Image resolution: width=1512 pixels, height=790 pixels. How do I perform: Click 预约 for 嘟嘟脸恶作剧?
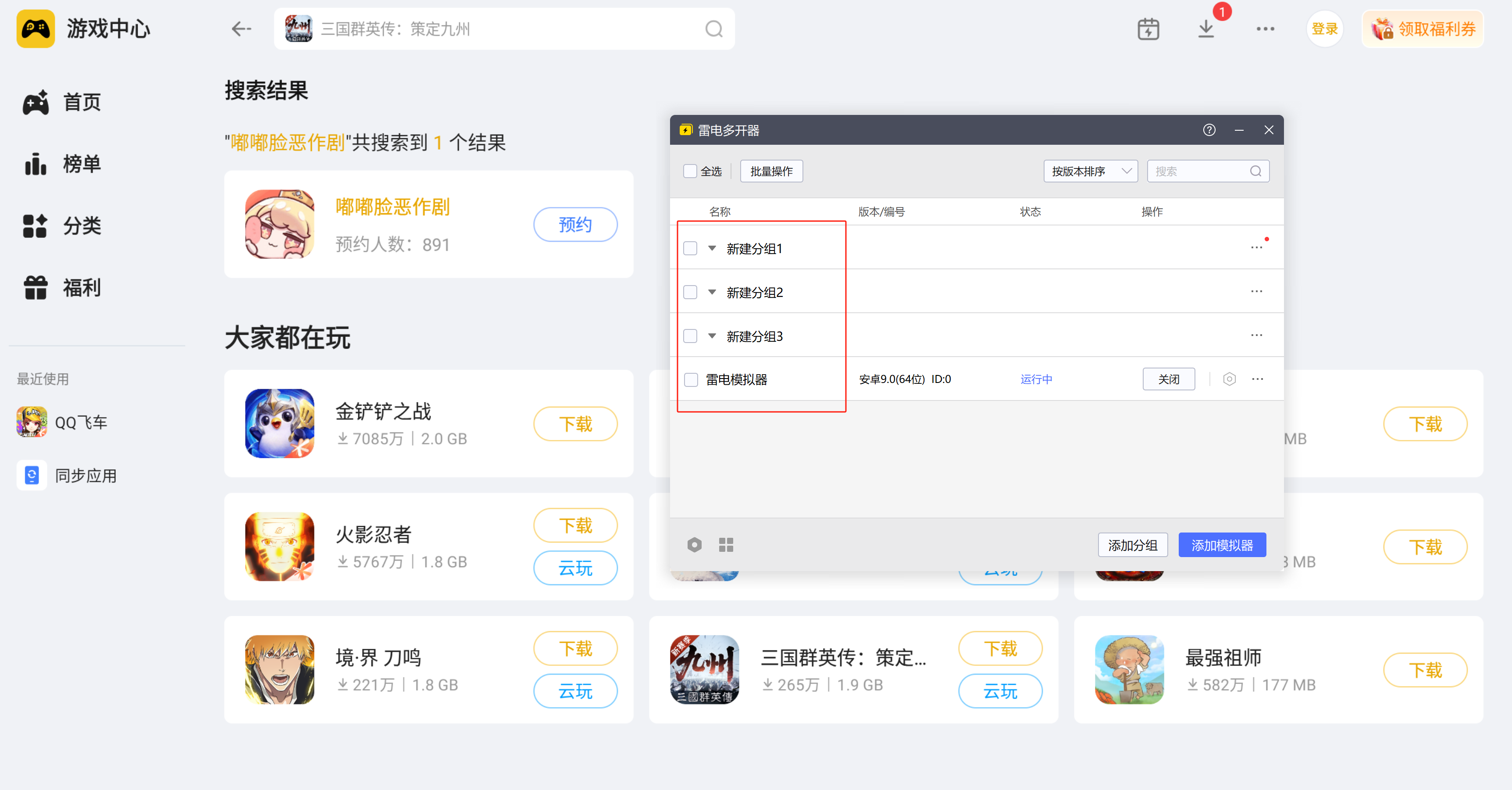[x=575, y=224]
